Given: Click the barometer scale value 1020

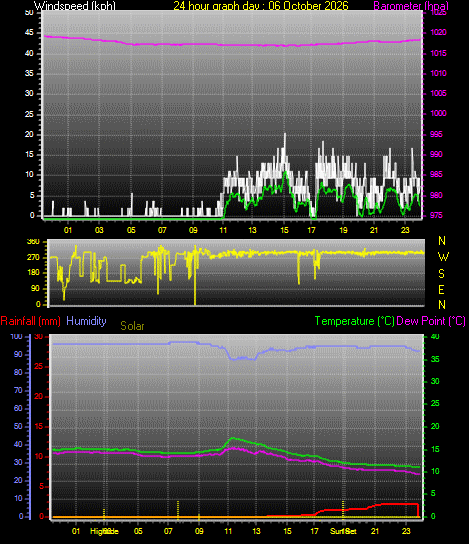Looking at the screenshot, I should pyautogui.click(x=438, y=33).
